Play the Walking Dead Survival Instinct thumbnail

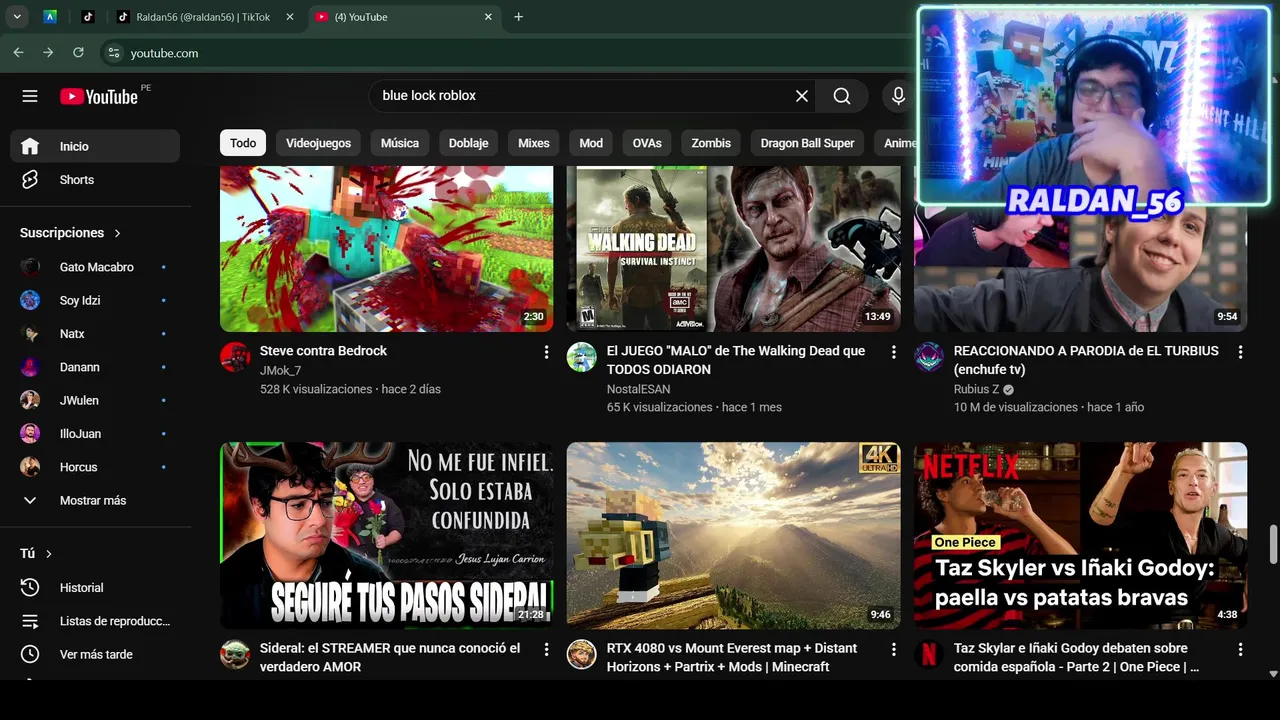tap(733, 249)
